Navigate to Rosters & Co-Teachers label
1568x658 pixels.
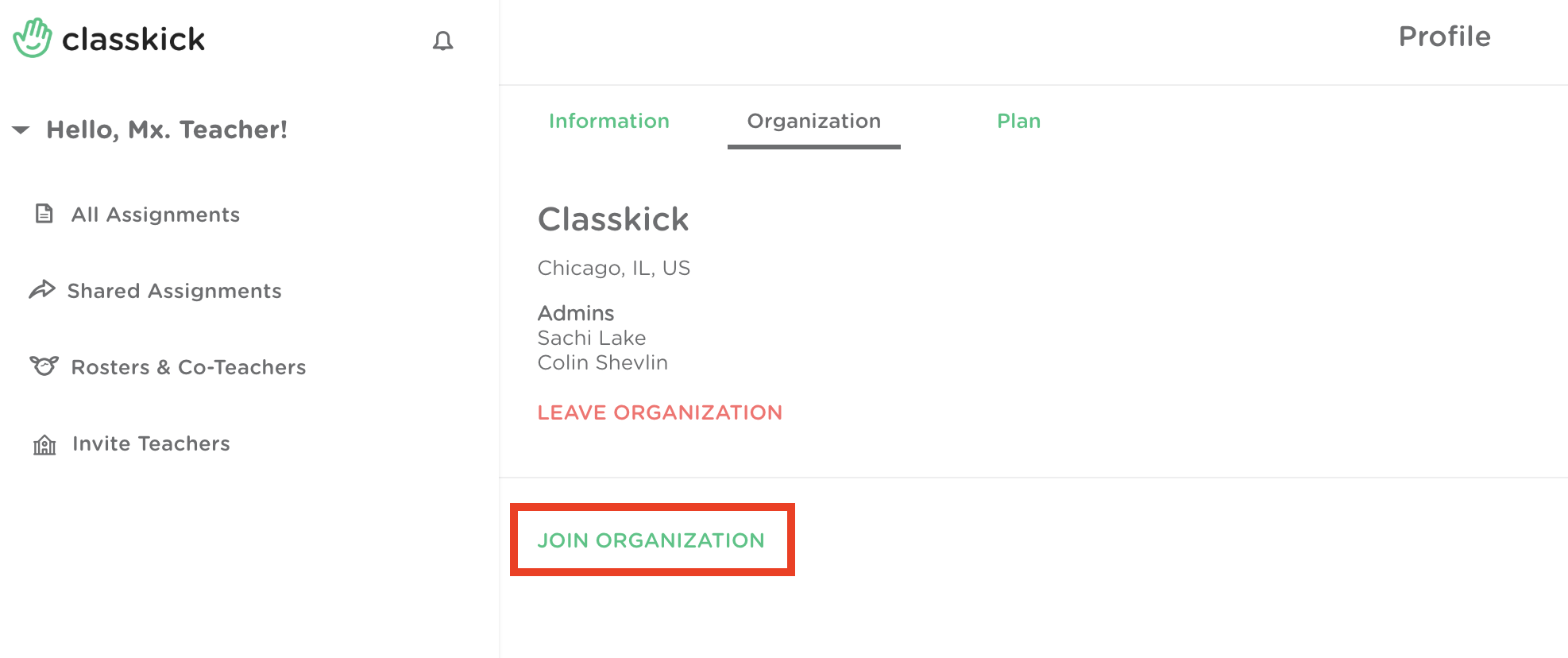(189, 367)
